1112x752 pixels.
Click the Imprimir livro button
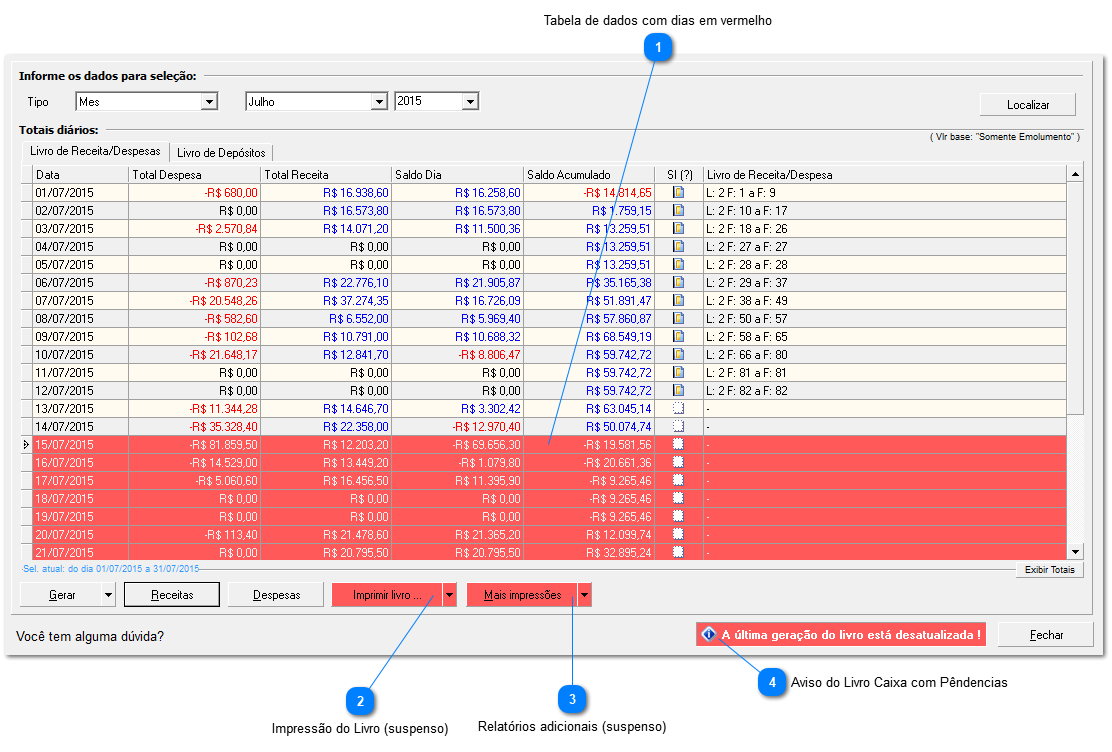(387, 595)
